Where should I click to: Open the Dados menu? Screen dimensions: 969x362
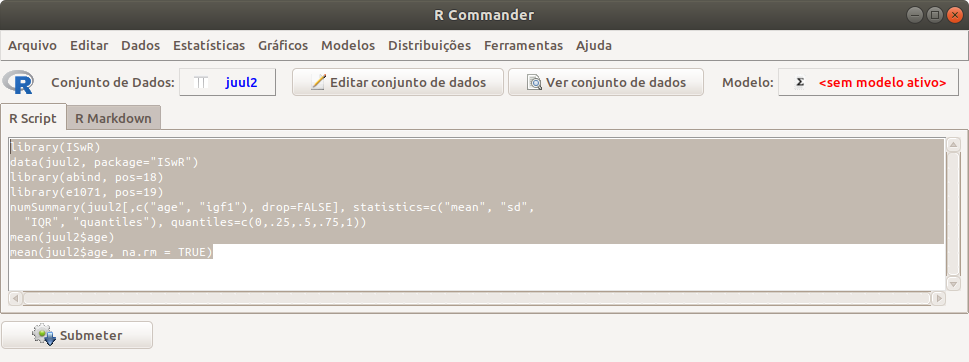point(140,46)
